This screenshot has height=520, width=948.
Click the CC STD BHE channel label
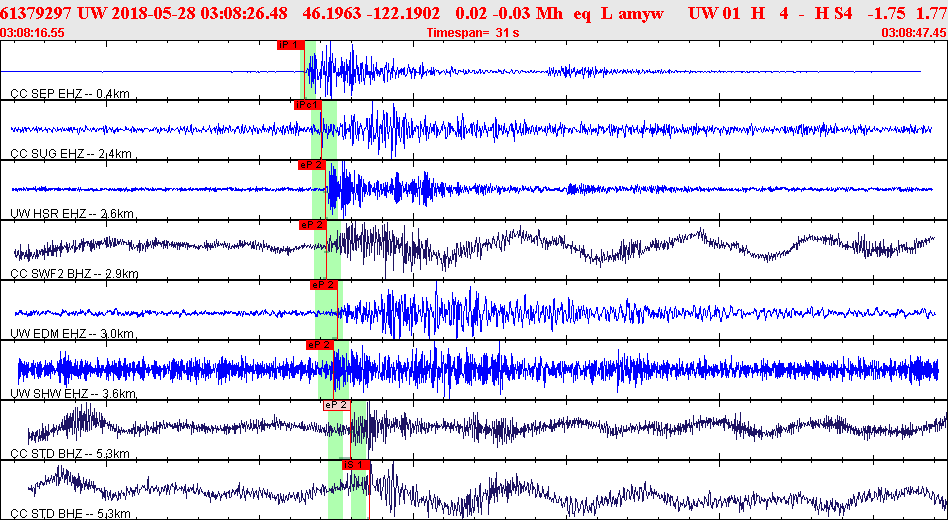[x=70, y=514]
